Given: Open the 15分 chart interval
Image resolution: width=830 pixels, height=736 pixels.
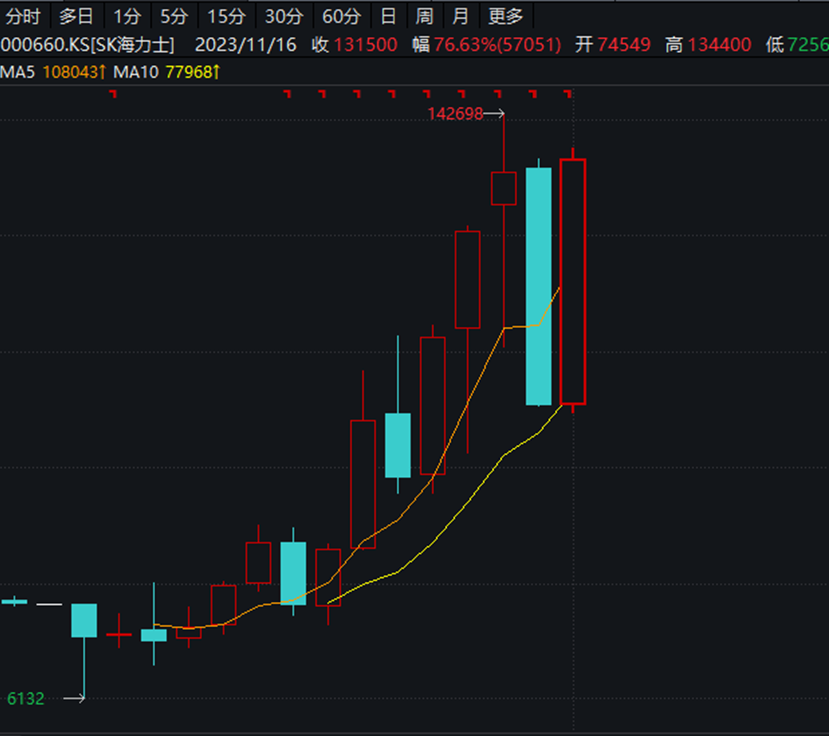Looking at the screenshot, I should click(226, 16).
